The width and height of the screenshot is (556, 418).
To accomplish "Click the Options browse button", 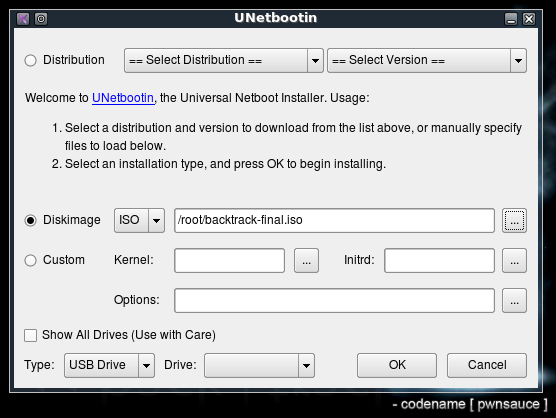I will tap(514, 301).
